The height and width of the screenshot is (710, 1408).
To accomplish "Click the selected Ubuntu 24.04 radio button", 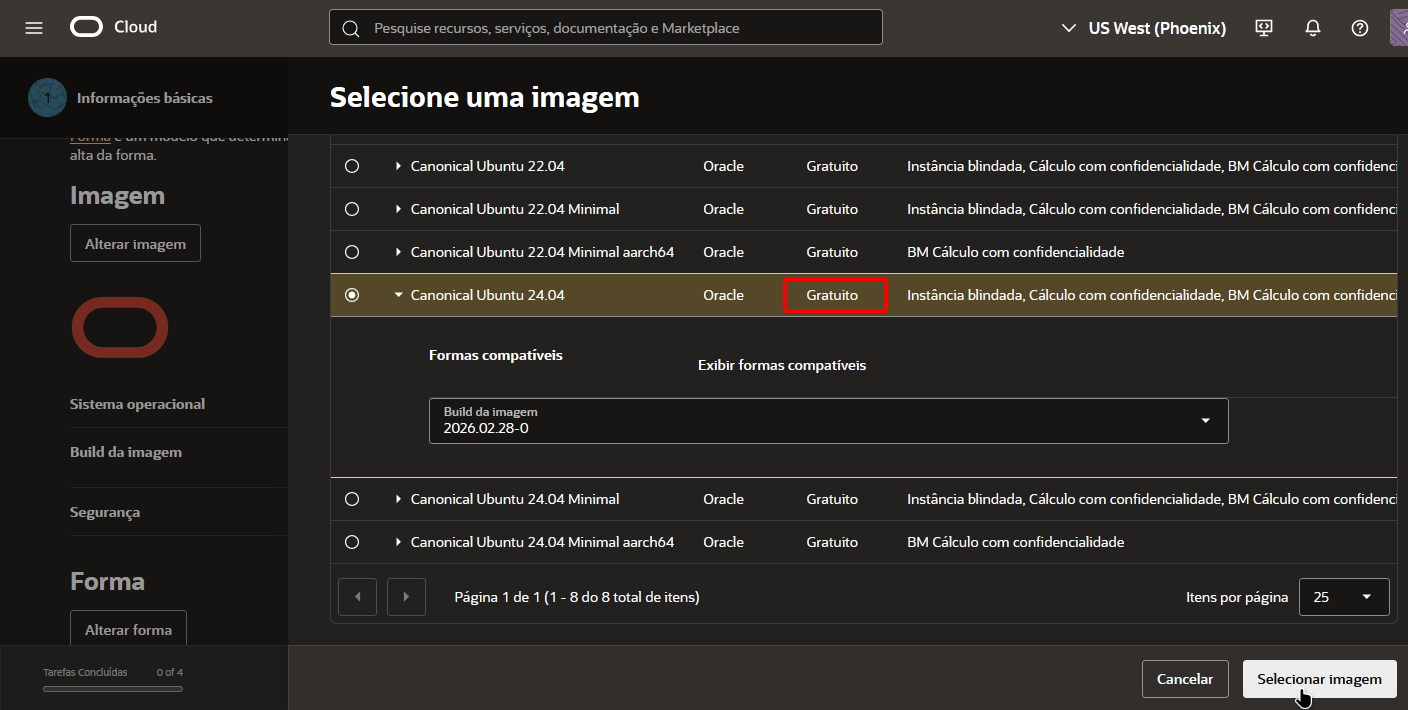I will click(x=352, y=295).
